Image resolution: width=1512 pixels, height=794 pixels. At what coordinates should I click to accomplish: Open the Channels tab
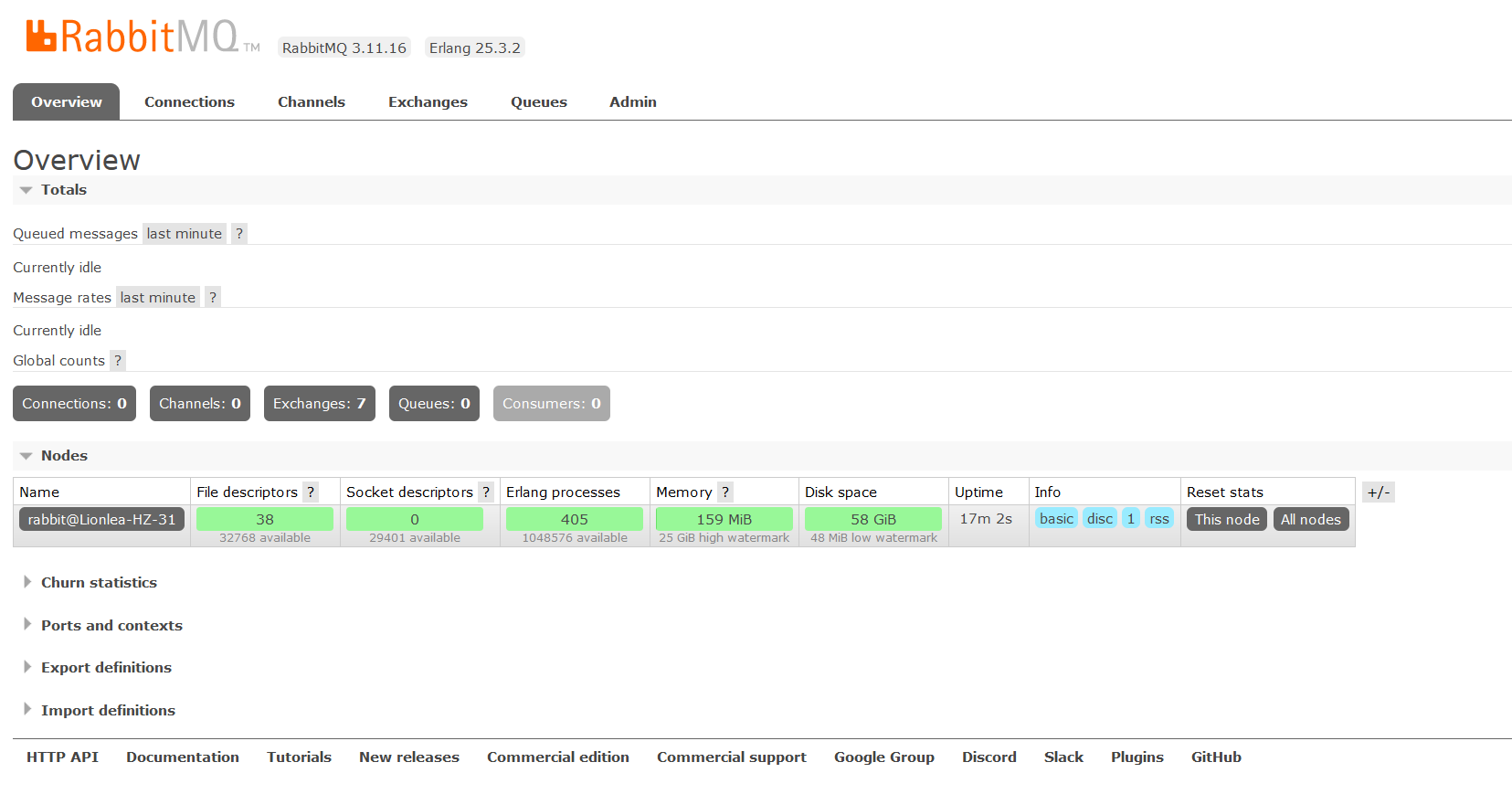coord(312,102)
